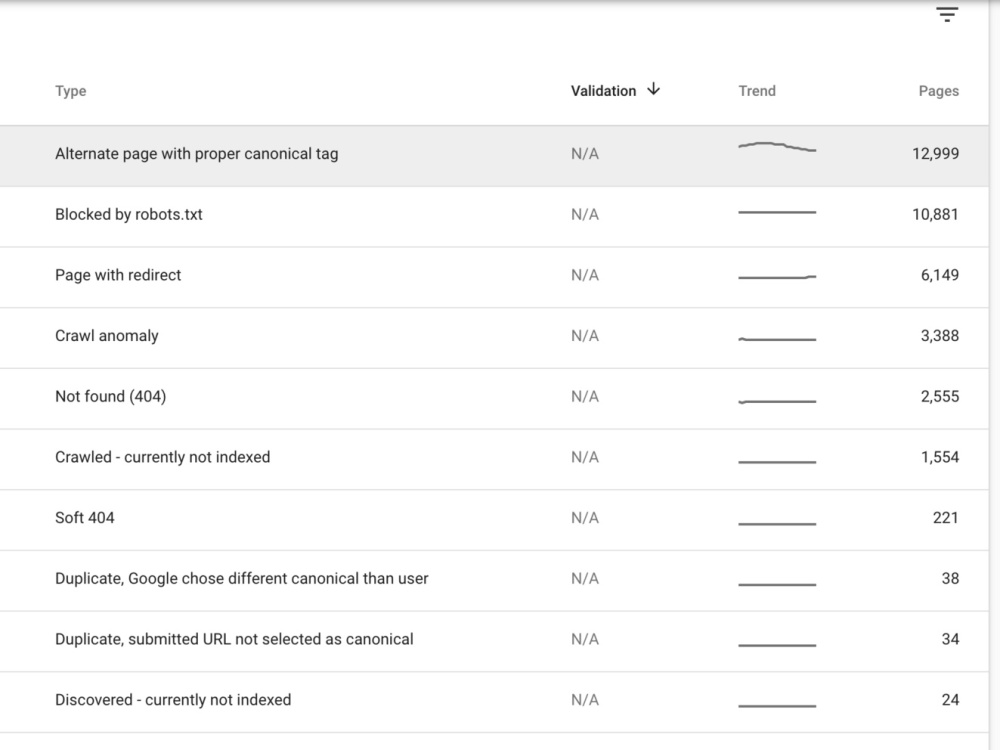Image resolution: width=1000 pixels, height=750 pixels.
Task: Open the filter rows icon
Action: pos(947,14)
